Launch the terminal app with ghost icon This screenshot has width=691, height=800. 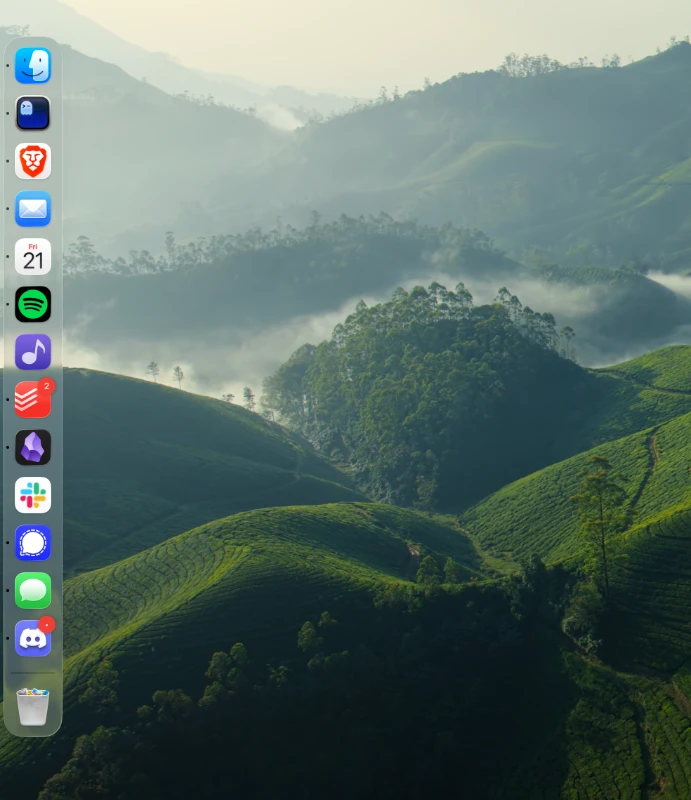33,113
